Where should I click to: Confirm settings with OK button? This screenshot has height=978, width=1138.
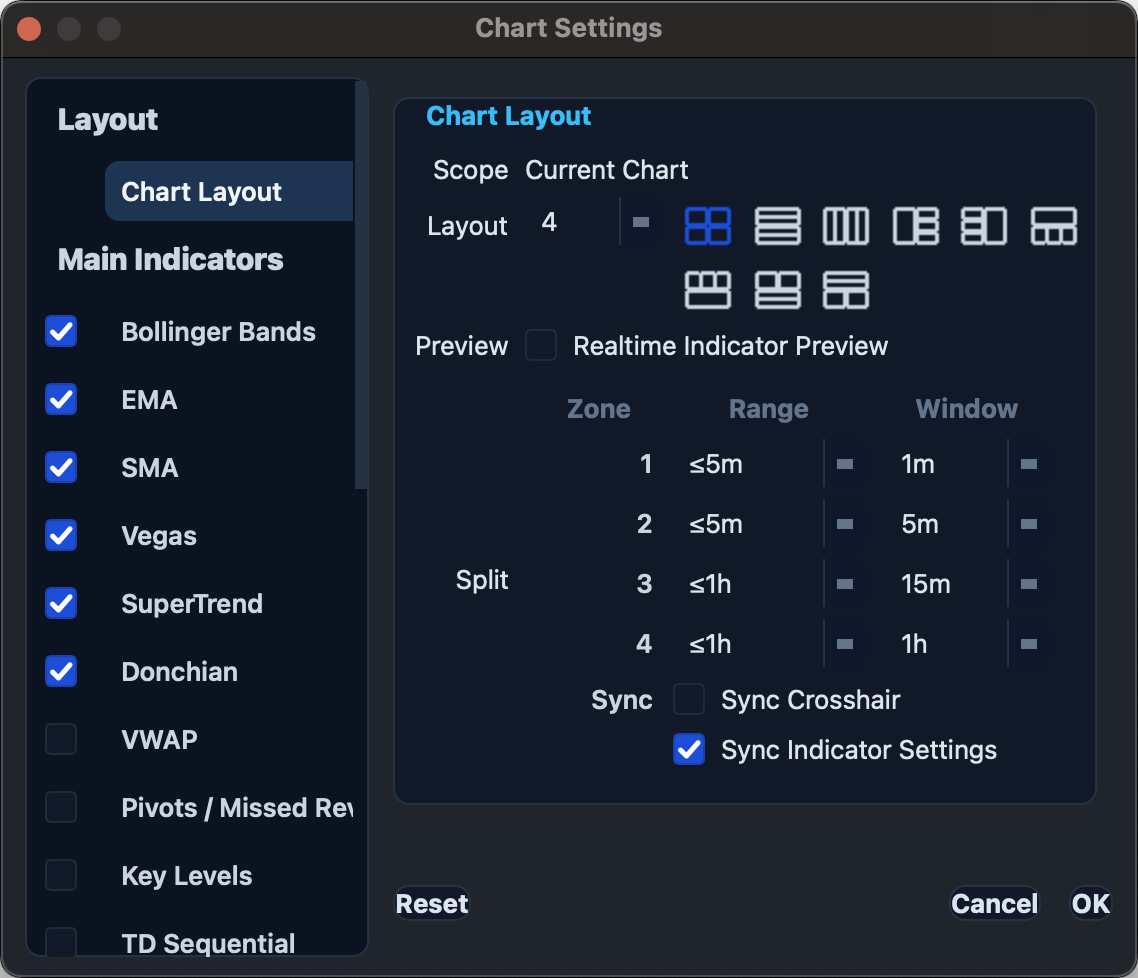point(1091,903)
